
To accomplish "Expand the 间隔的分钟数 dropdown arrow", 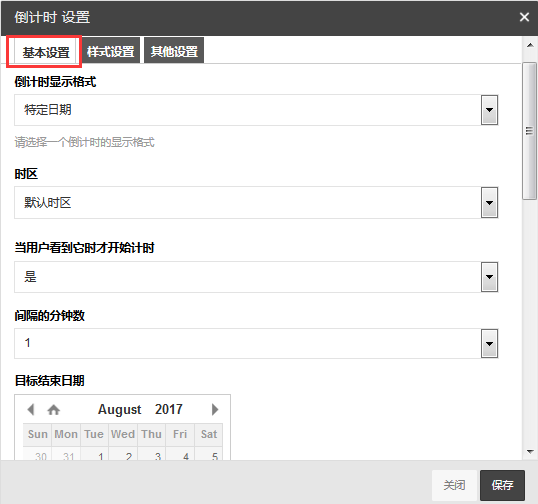I will coord(489,343).
